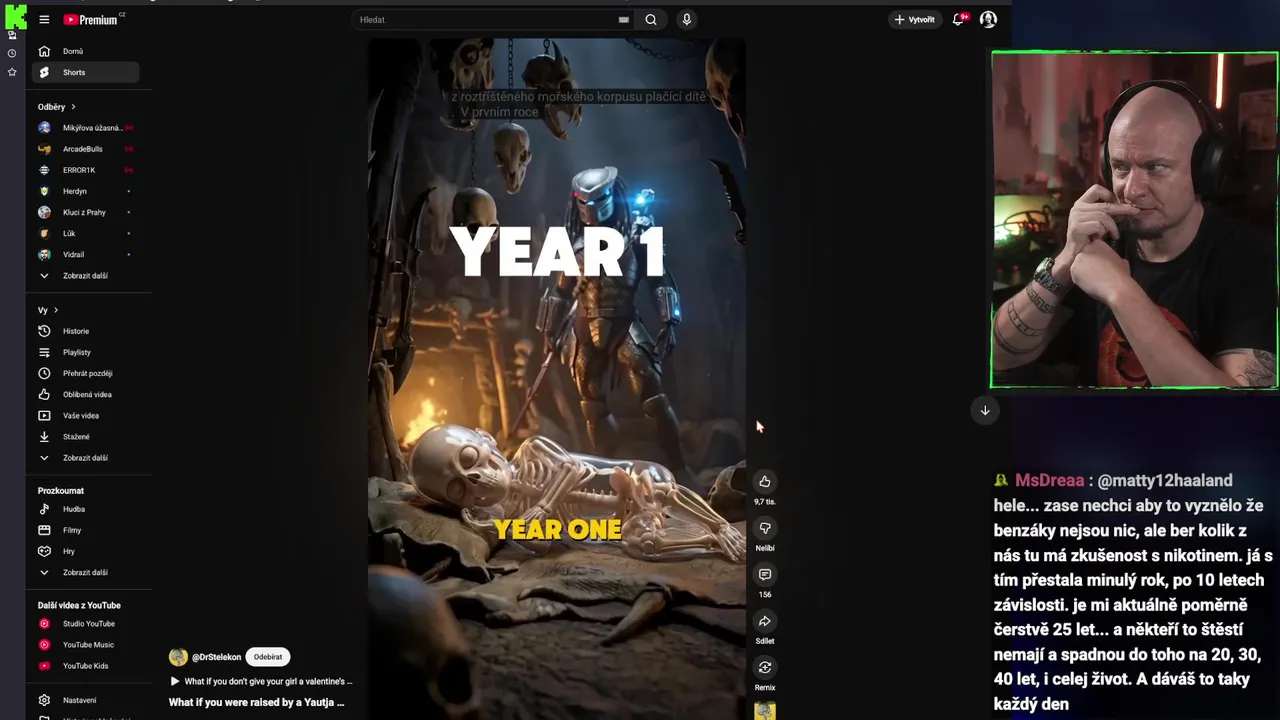This screenshot has height=720, width=1280.
Task: Open Nastavení settings
Action: (85, 700)
